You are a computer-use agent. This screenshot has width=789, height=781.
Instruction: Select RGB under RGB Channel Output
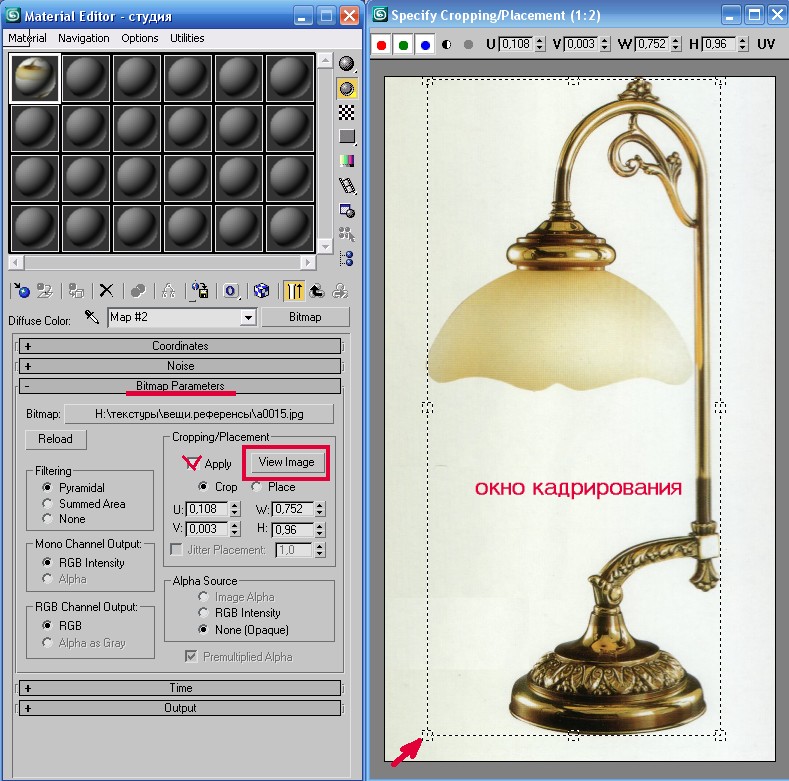click(47, 625)
